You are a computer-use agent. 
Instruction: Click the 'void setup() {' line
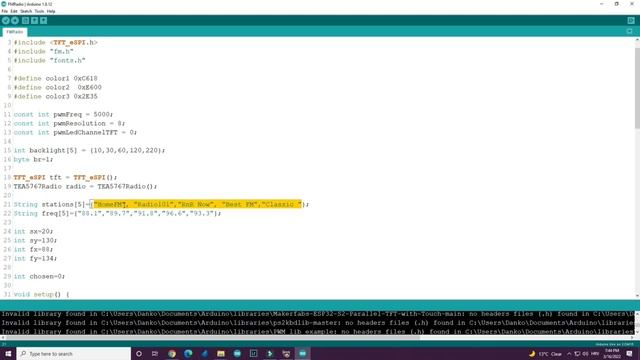(41, 294)
